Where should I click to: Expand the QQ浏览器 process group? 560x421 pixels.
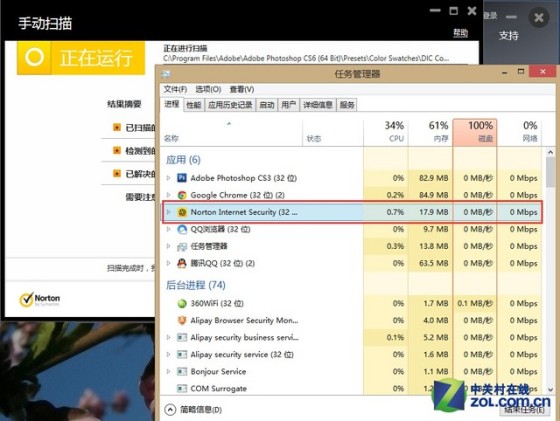(169, 229)
